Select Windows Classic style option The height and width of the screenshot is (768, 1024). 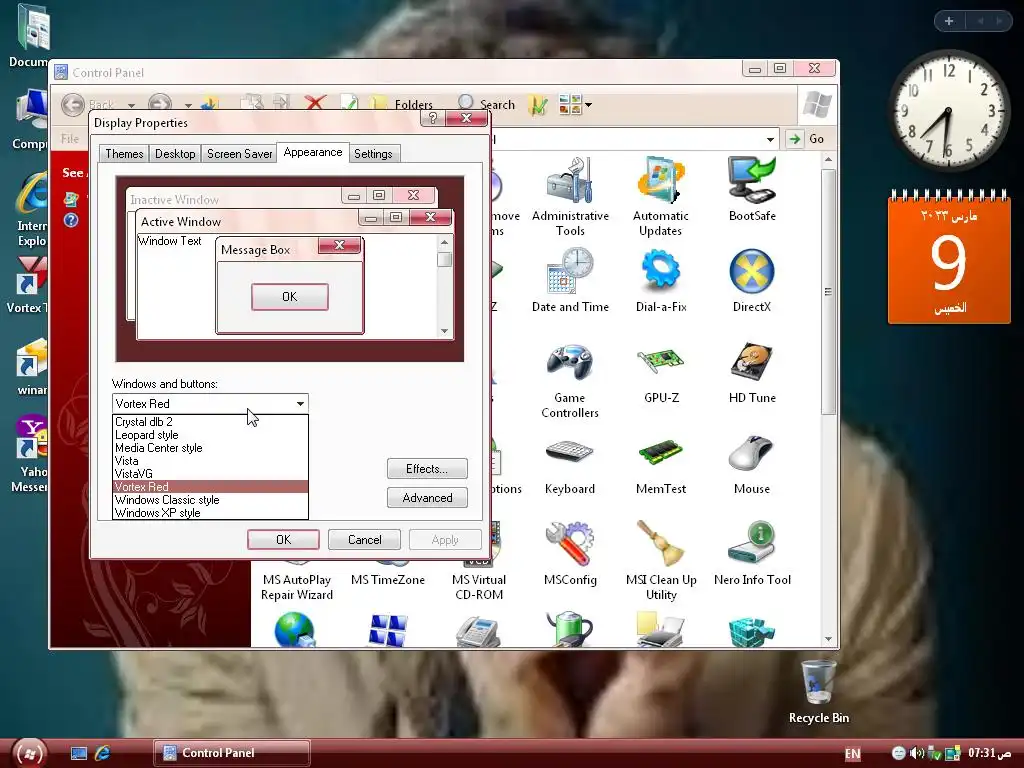click(210, 500)
